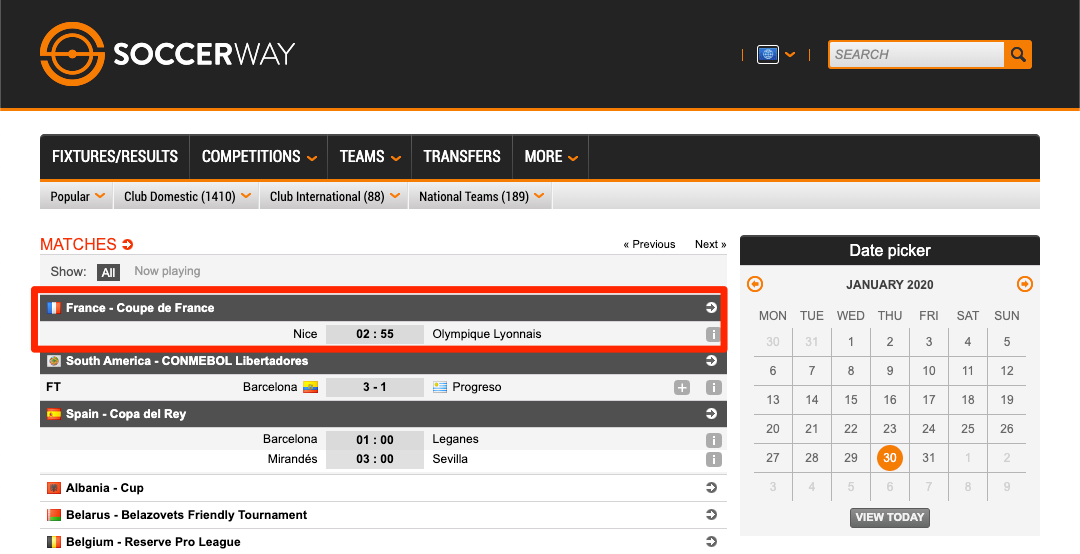Click the Belarus flag icon
The image size is (1080, 554).
(x=54, y=515)
